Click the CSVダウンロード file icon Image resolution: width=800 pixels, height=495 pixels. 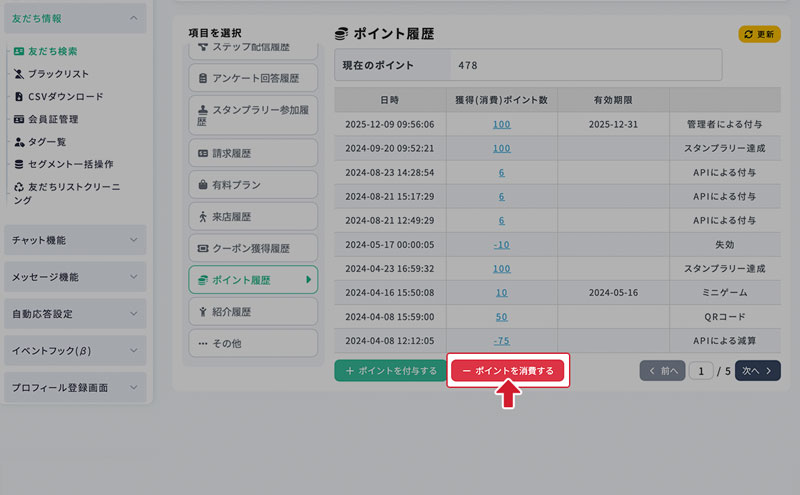pos(19,97)
